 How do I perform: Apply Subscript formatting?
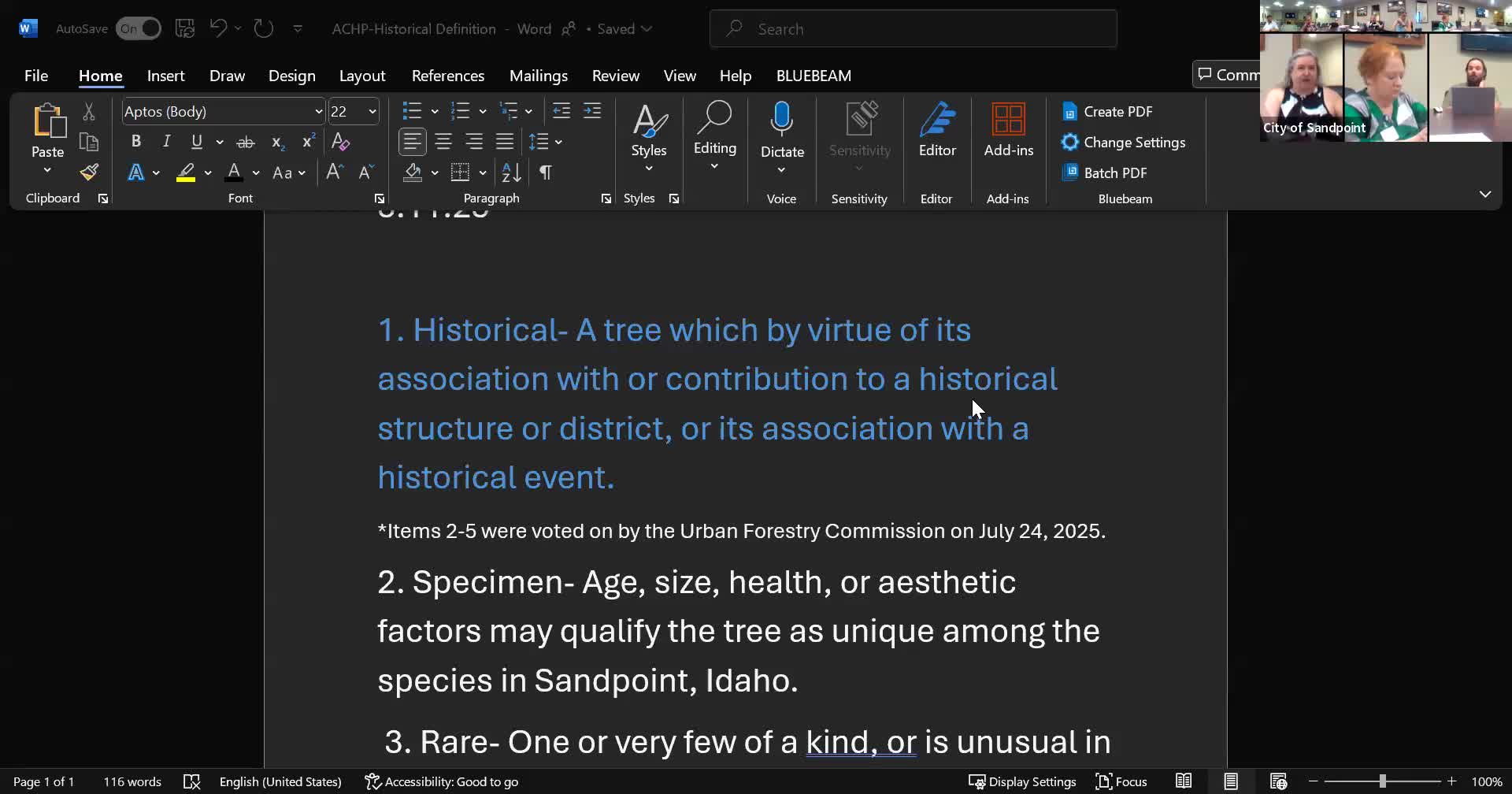pyautogui.click(x=277, y=143)
